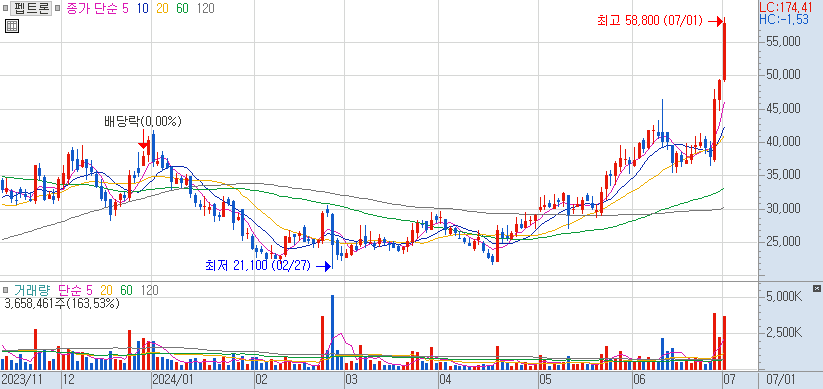Viewport: 823px width, 389px height.
Task: Select the green 60-day volume average label
Action: click(126, 290)
